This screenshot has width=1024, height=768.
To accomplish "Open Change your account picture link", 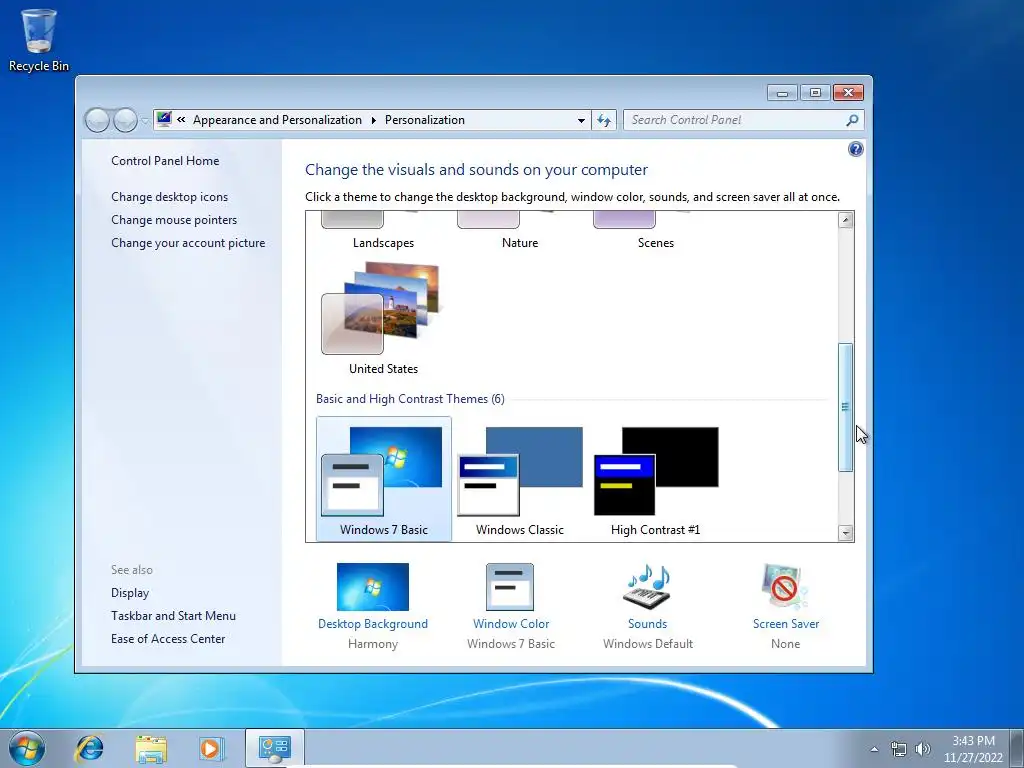I will coord(188,243).
